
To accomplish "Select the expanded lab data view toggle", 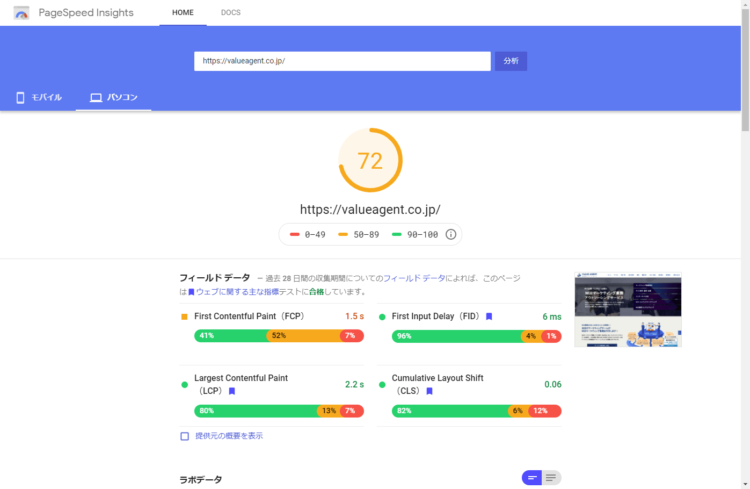I will pos(551,478).
